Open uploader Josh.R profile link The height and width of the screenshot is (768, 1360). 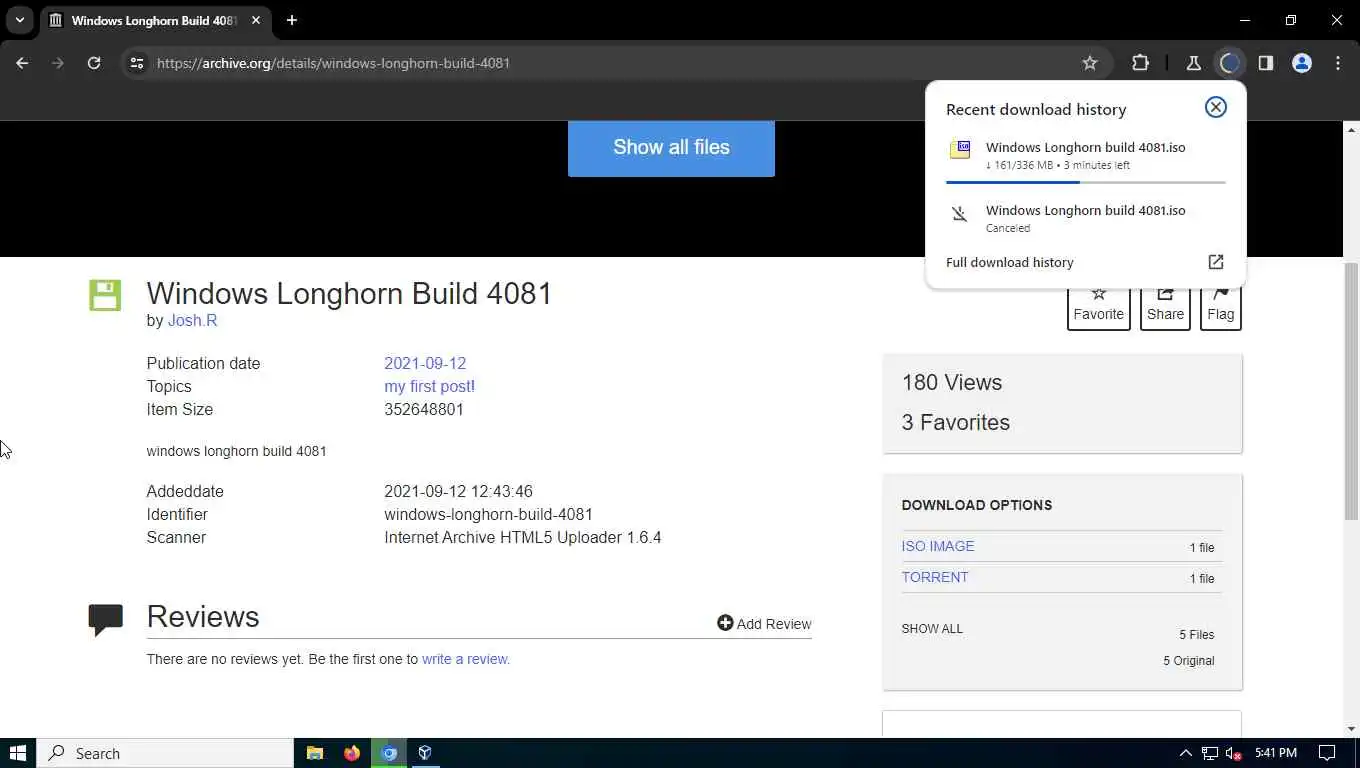192,320
